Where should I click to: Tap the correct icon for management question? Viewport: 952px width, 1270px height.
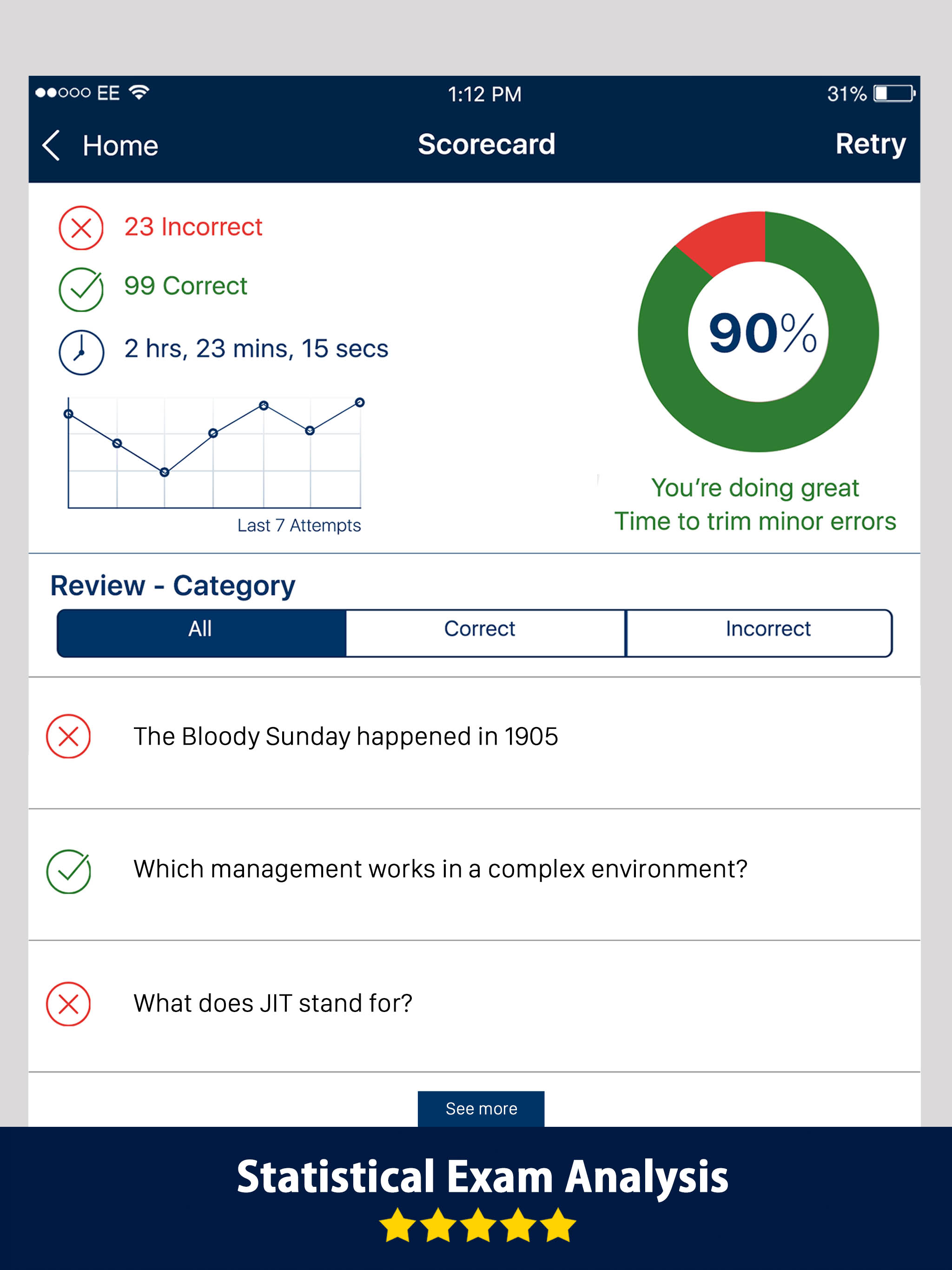tap(68, 871)
